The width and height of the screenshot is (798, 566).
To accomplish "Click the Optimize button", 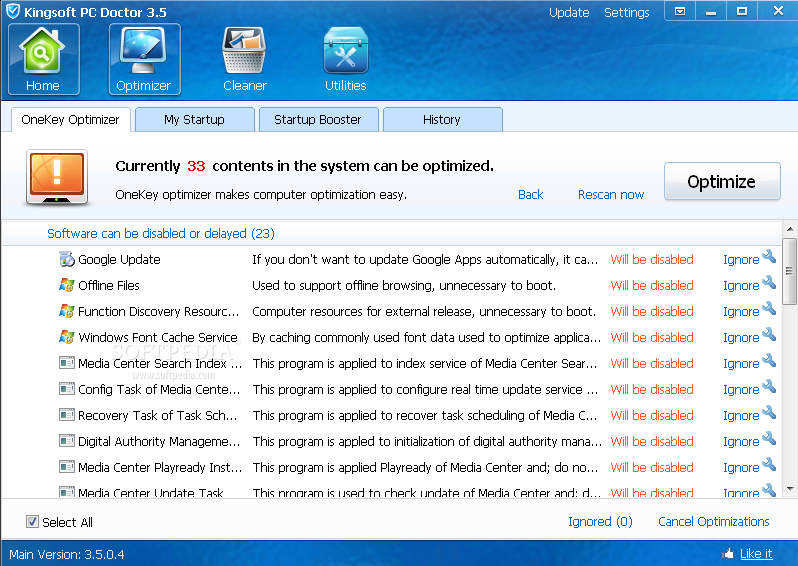I will click(x=722, y=181).
